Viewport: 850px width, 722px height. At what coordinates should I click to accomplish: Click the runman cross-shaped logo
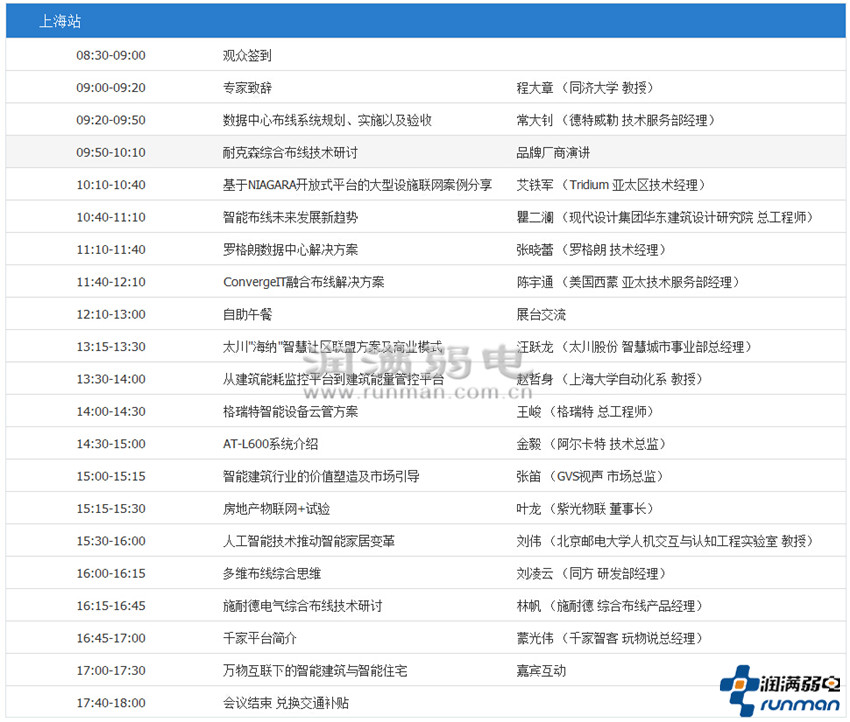click(x=737, y=686)
